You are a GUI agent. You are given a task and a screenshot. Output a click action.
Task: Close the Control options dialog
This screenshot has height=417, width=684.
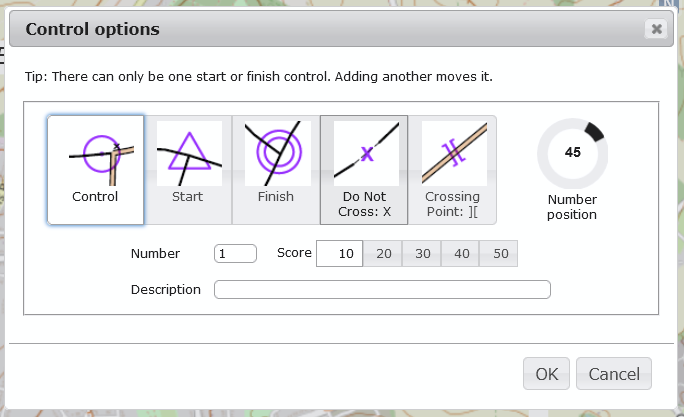(656, 29)
